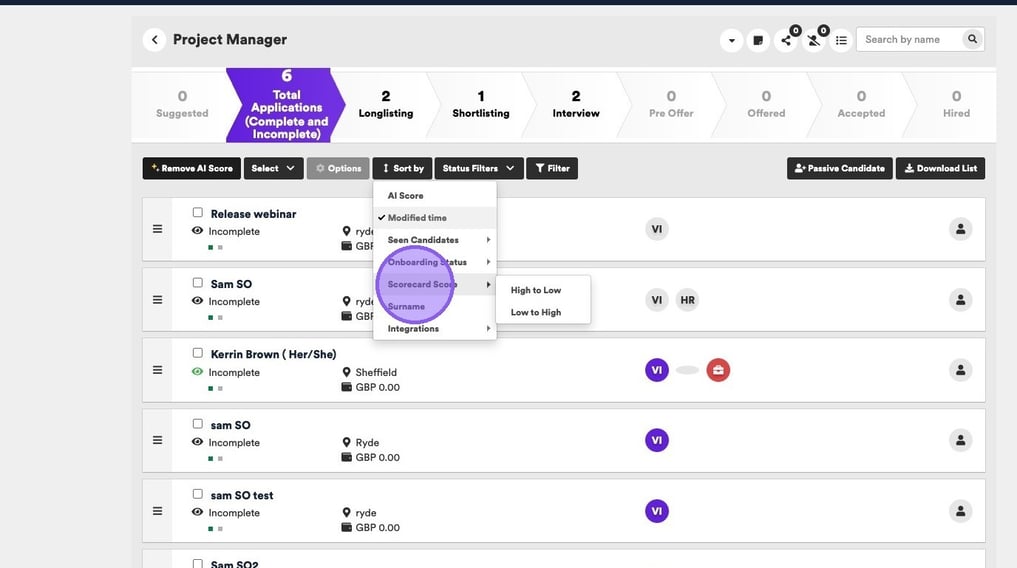Image resolution: width=1017 pixels, height=568 pixels.
Task: Open the caret dropdown in header
Action: [x=732, y=41]
